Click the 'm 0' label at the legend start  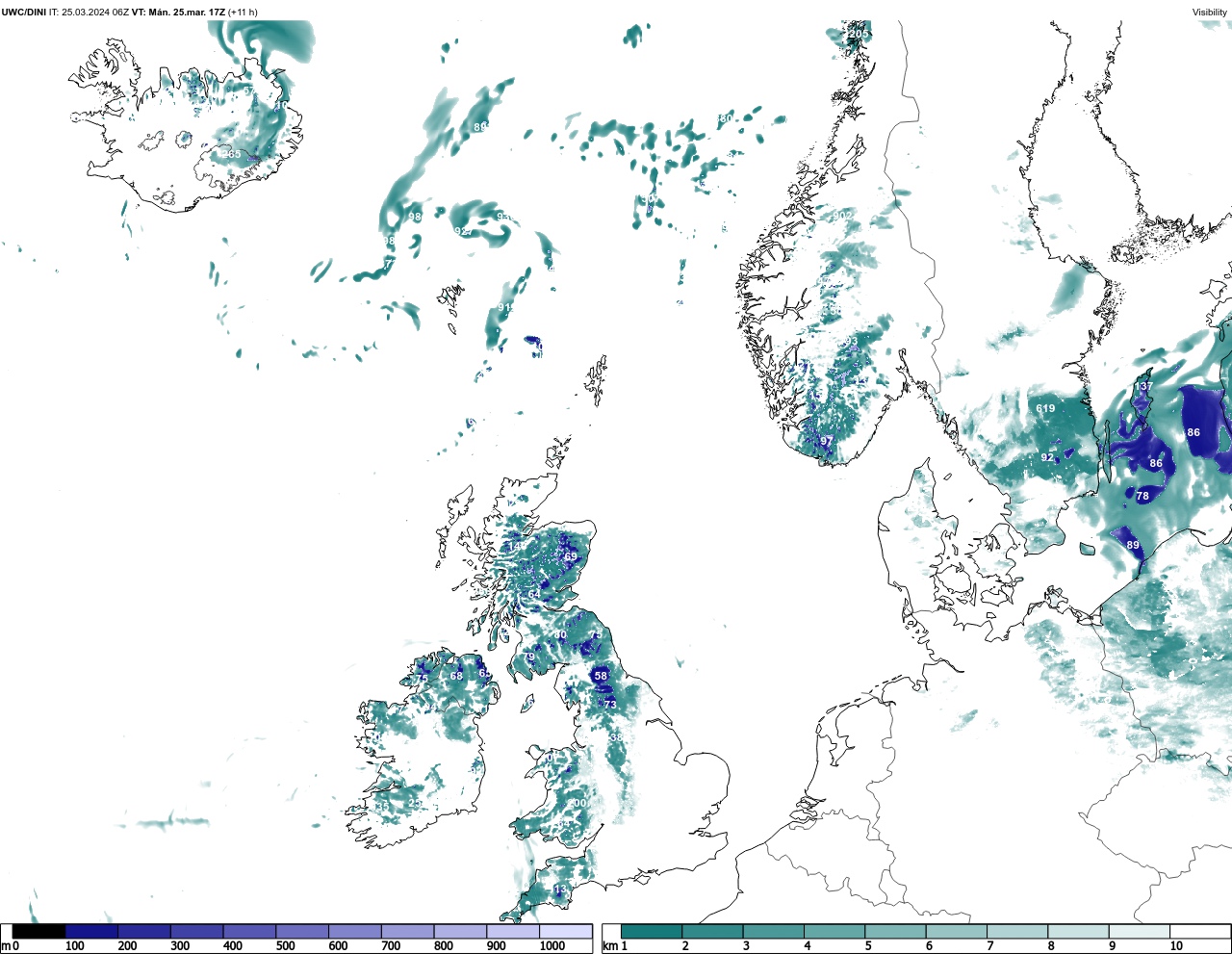pos(11,946)
